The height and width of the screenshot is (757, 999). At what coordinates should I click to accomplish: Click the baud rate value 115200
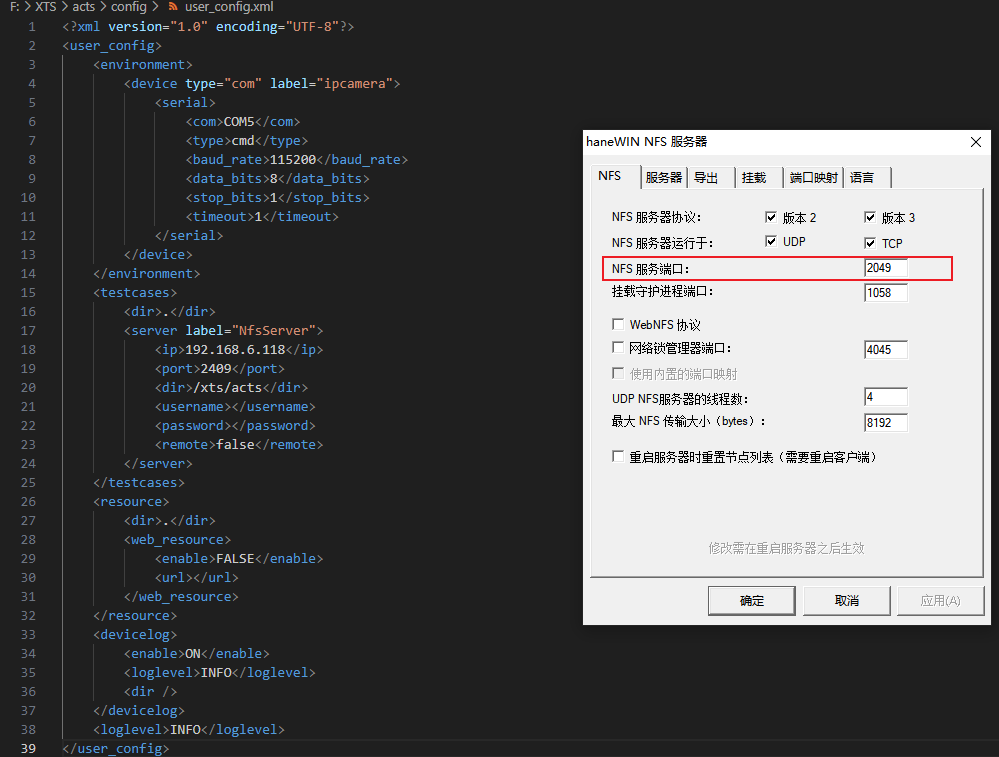click(x=293, y=159)
